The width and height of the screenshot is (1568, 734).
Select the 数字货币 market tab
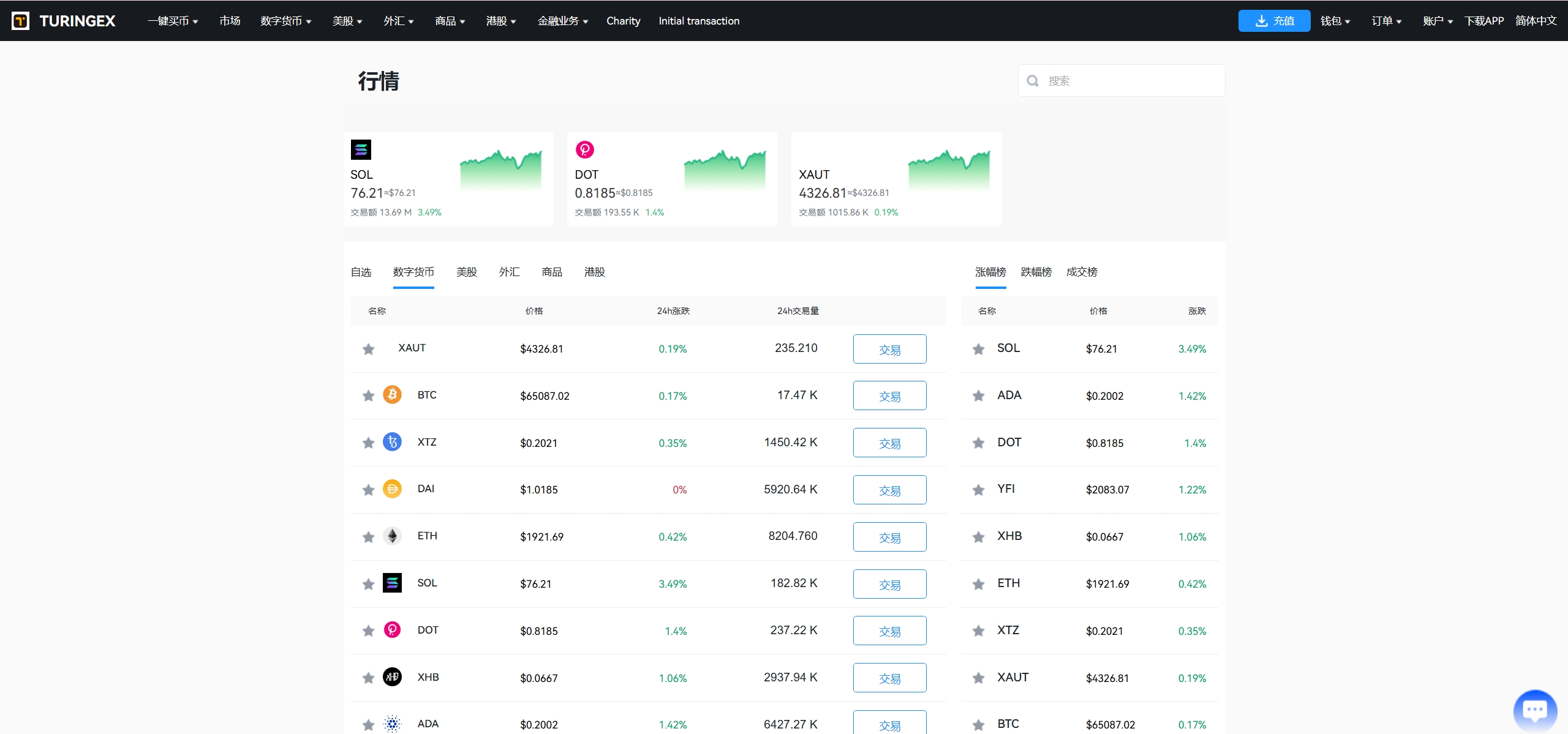click(x=413, y=272)
